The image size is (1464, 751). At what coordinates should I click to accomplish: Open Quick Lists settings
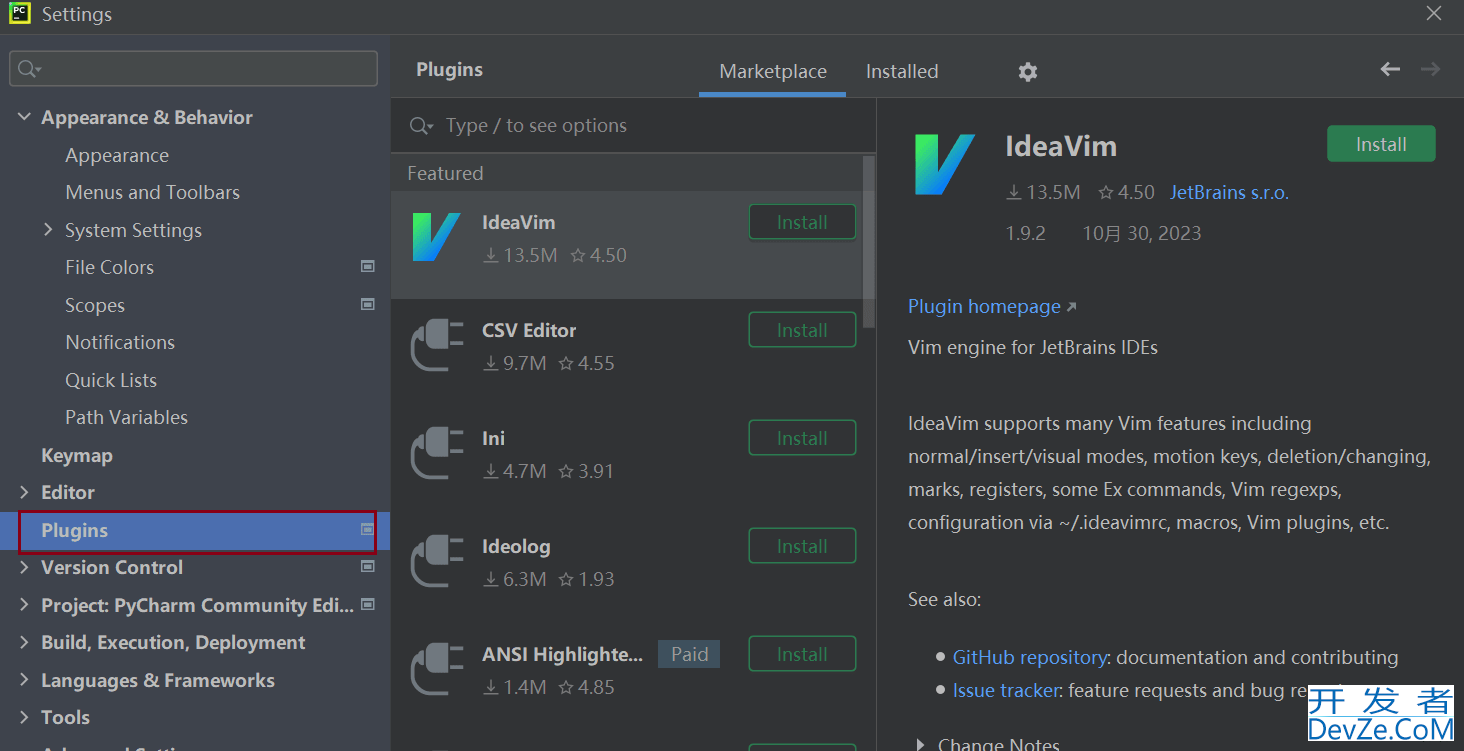tap(111, 380)
